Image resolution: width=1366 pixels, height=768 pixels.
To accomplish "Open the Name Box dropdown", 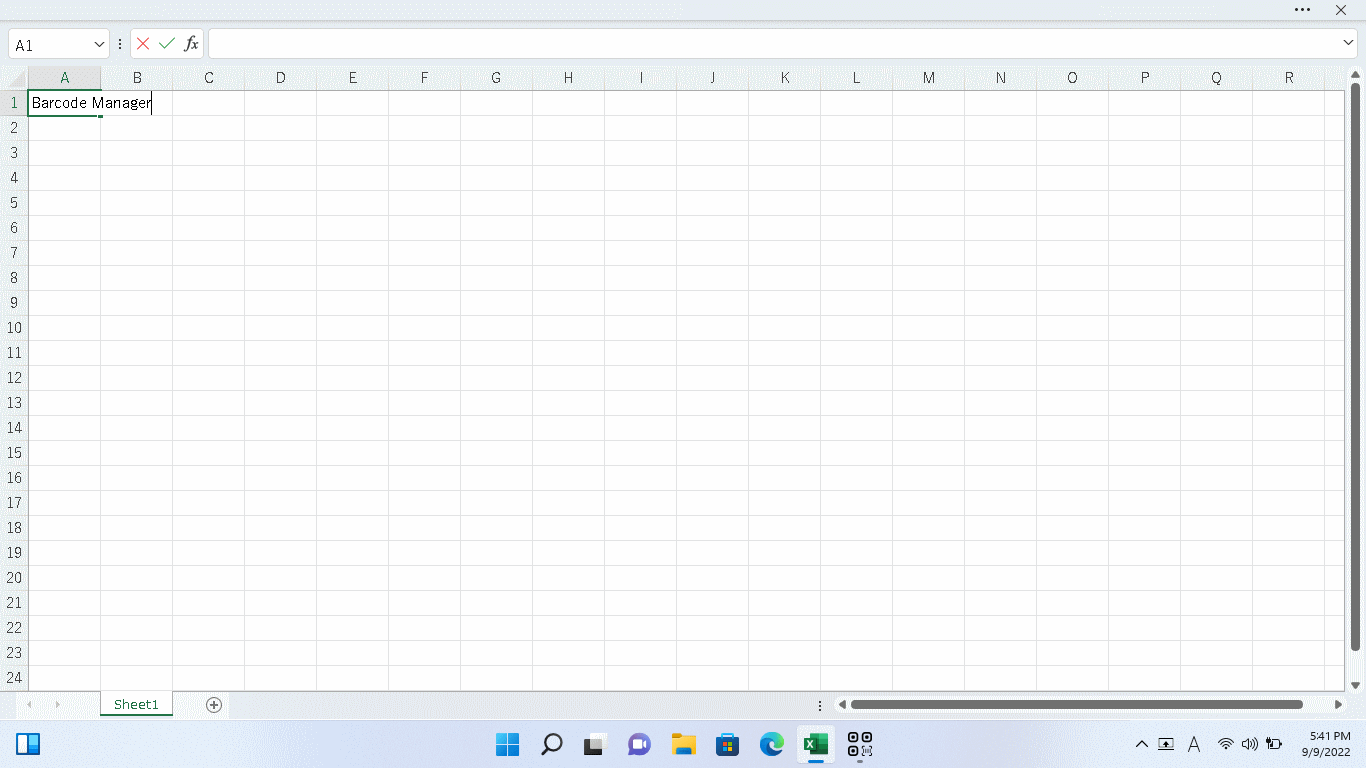I will point(97,44).
